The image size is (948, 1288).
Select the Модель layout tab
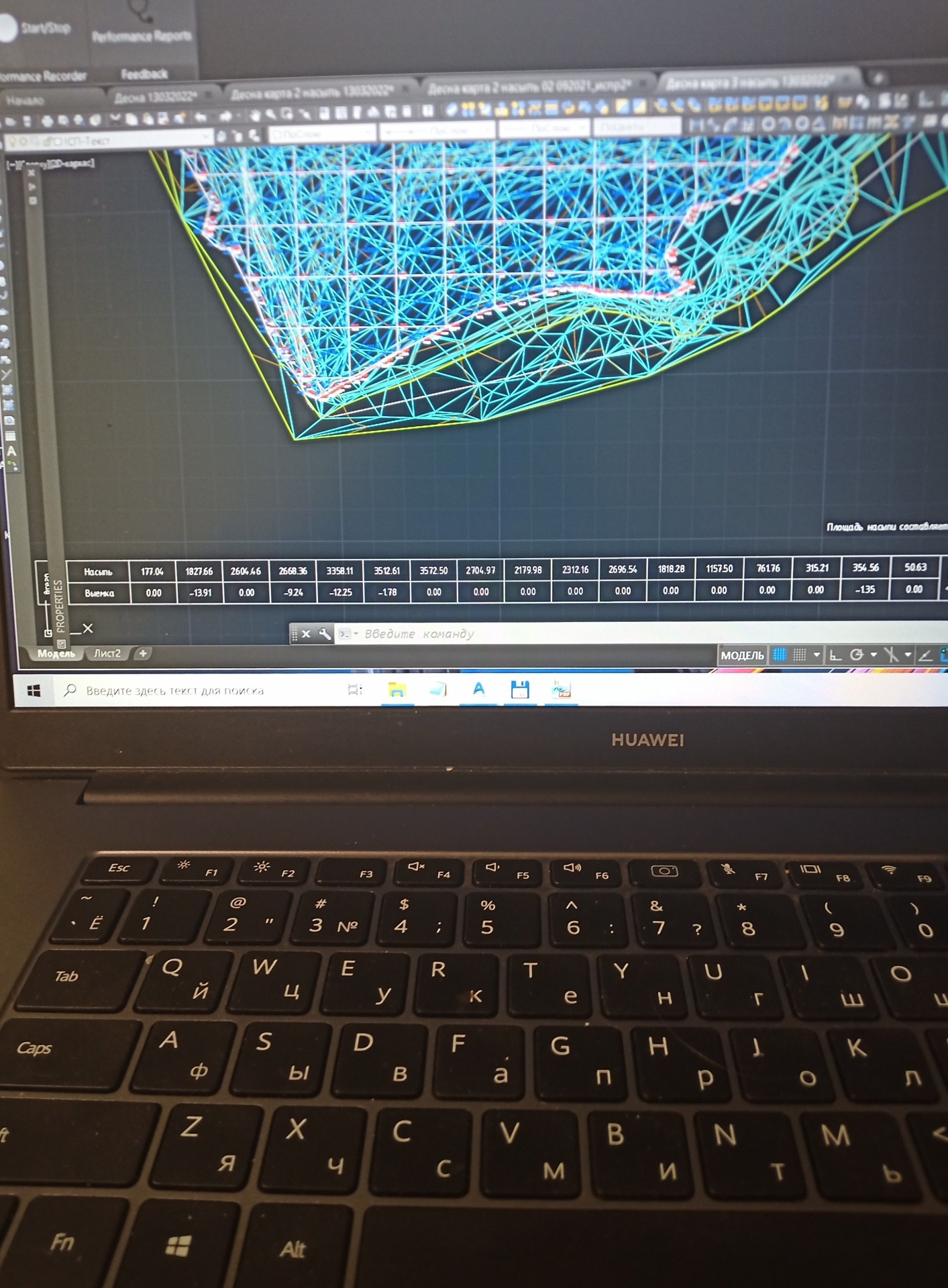(56, 653)
